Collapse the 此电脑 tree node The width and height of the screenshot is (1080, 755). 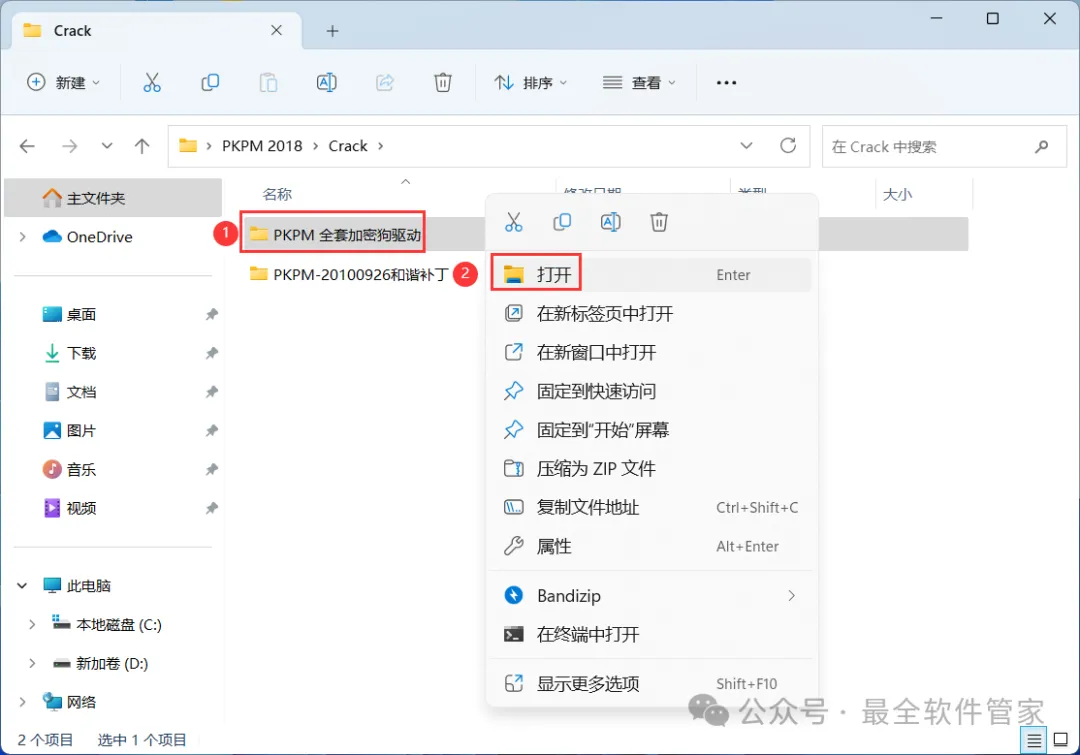pyautogui.click(x=22, y=586)
